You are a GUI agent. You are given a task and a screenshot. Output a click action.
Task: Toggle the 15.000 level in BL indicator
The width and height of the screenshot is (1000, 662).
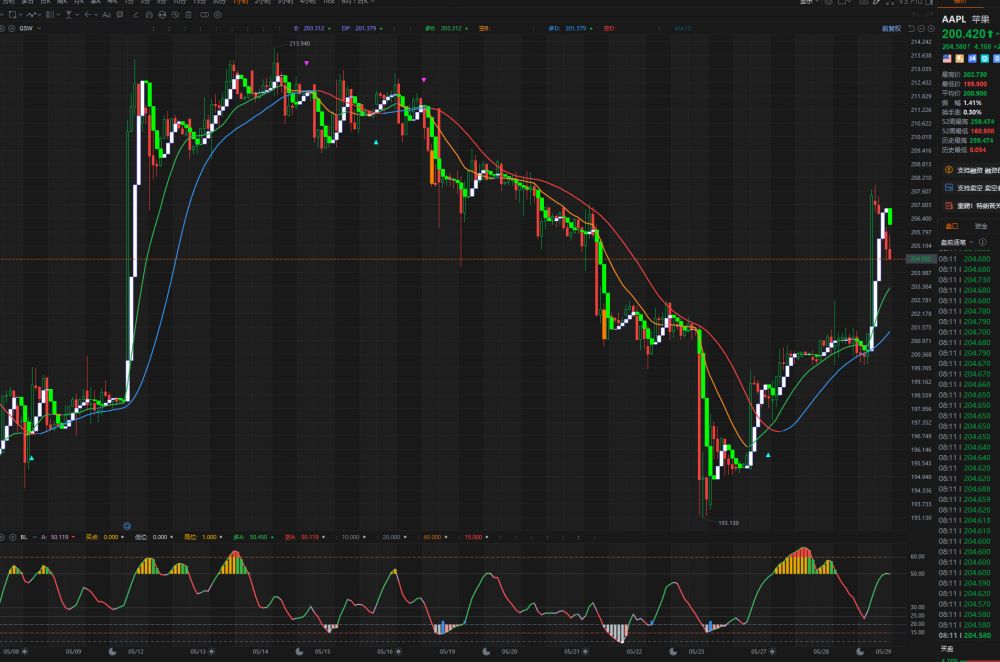coord(473,537)
